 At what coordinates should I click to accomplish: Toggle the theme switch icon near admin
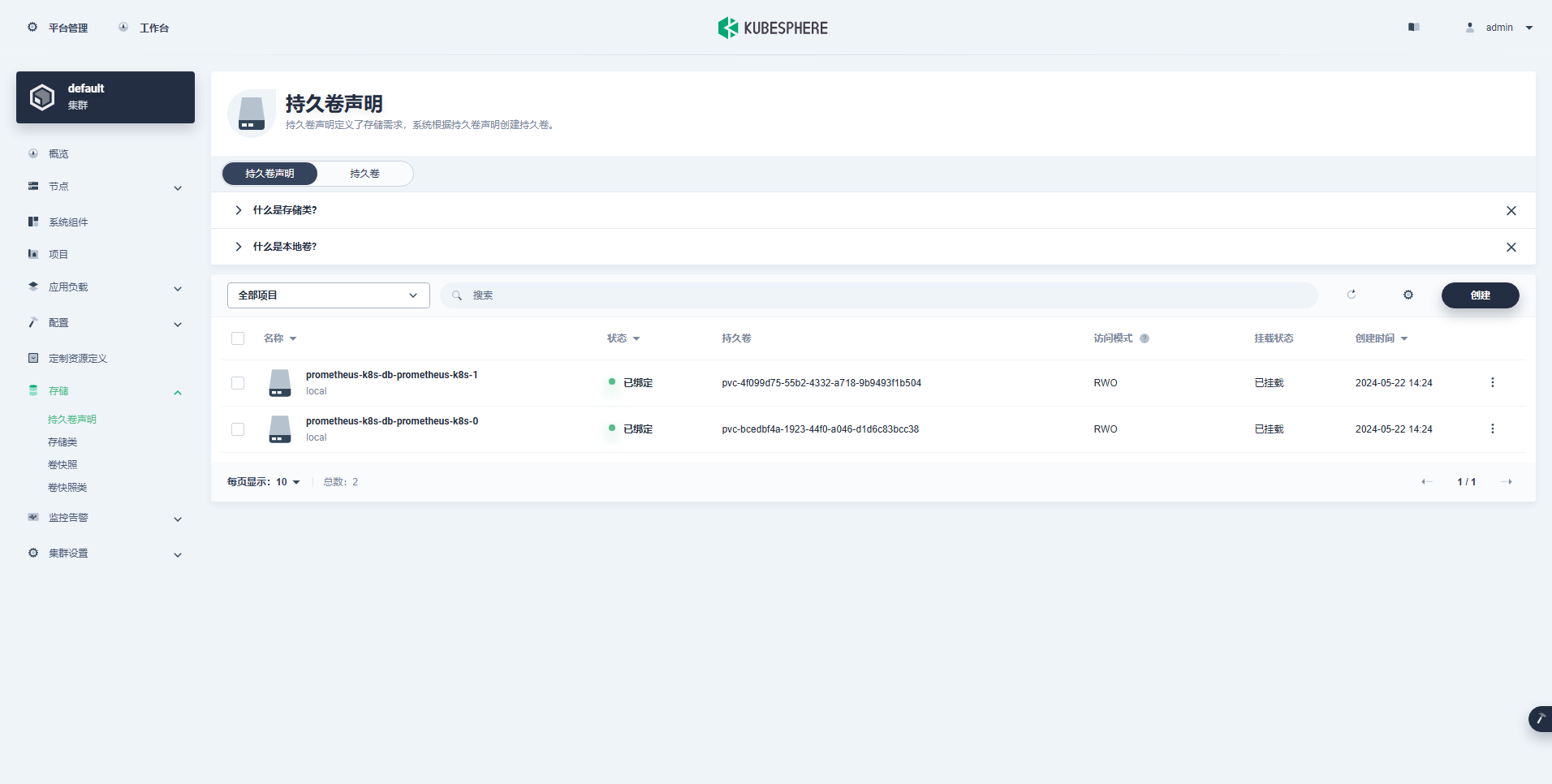coord(1413,27)
